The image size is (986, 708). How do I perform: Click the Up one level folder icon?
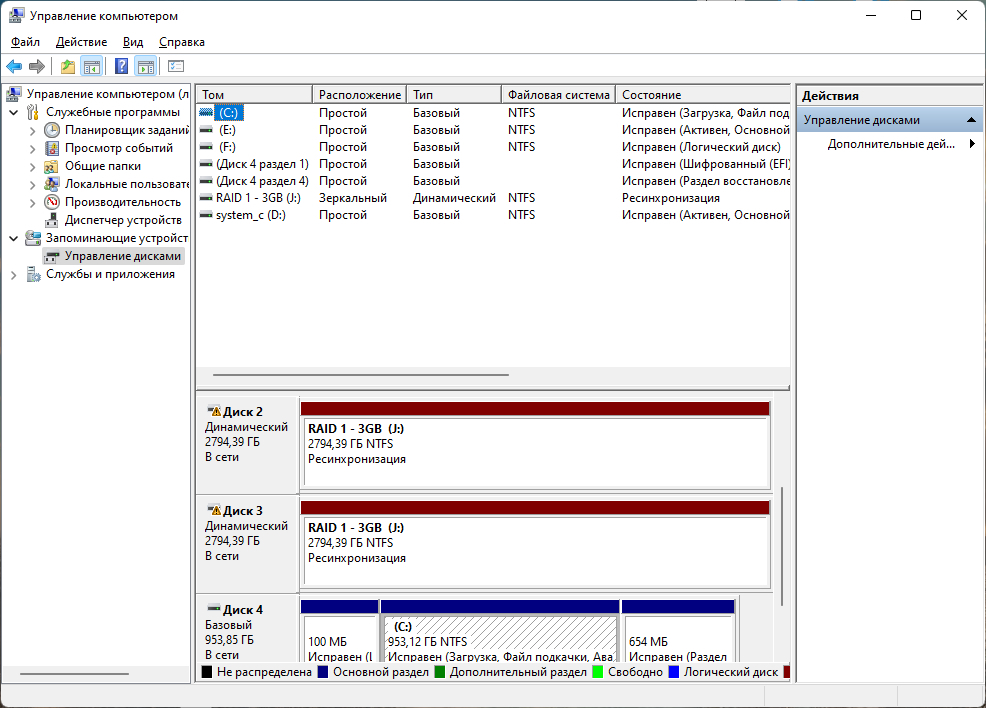68,67
